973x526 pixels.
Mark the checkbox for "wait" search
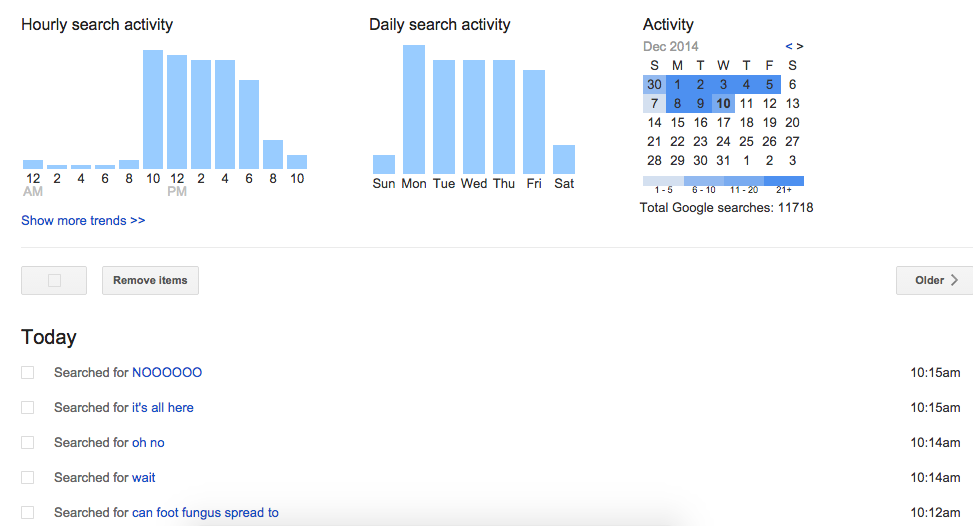click(27, 478)
